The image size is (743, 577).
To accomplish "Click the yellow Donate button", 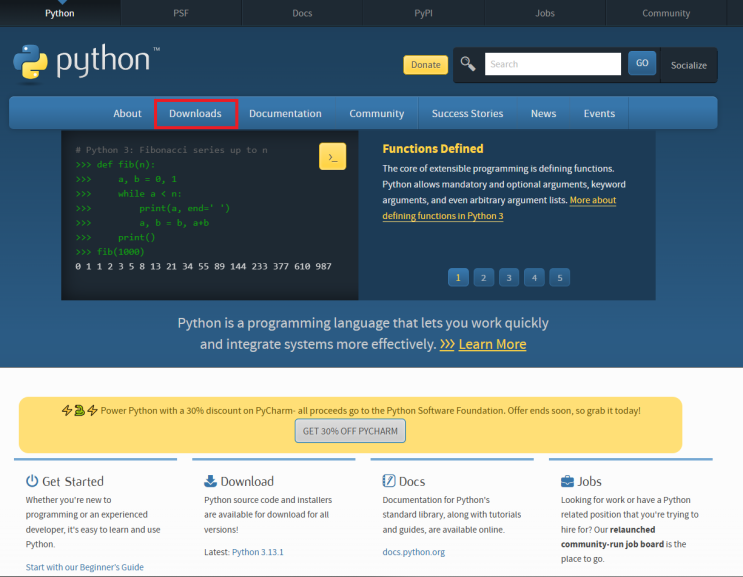I will pyautogui.click(x=426, y=65).
